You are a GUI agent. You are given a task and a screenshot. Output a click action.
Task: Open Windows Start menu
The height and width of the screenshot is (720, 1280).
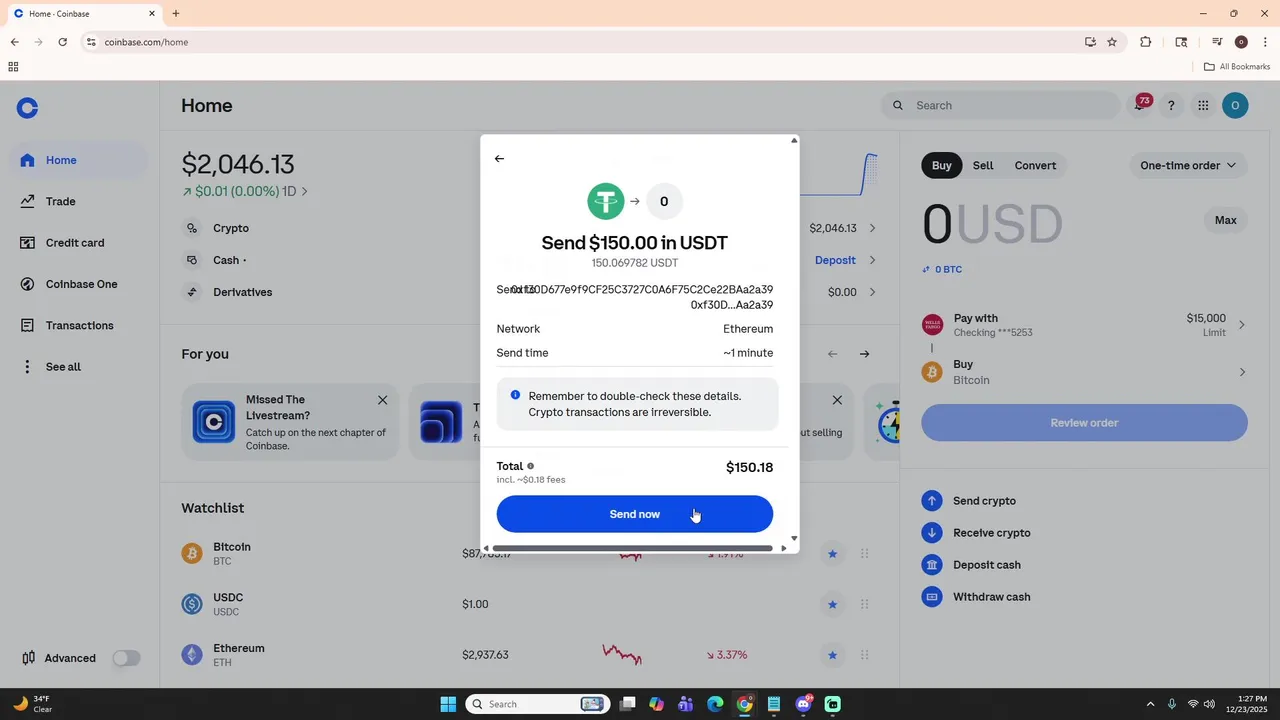(x=448, y=704)
